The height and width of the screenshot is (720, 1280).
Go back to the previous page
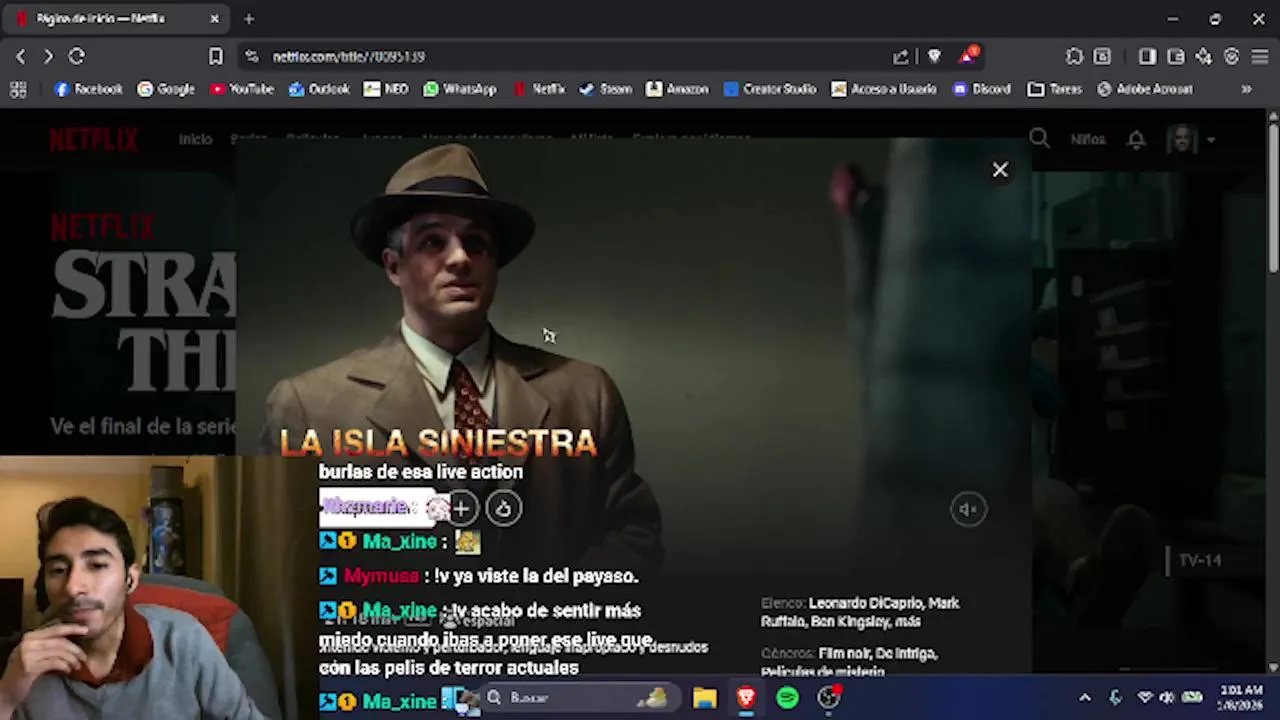pos(21,57)
